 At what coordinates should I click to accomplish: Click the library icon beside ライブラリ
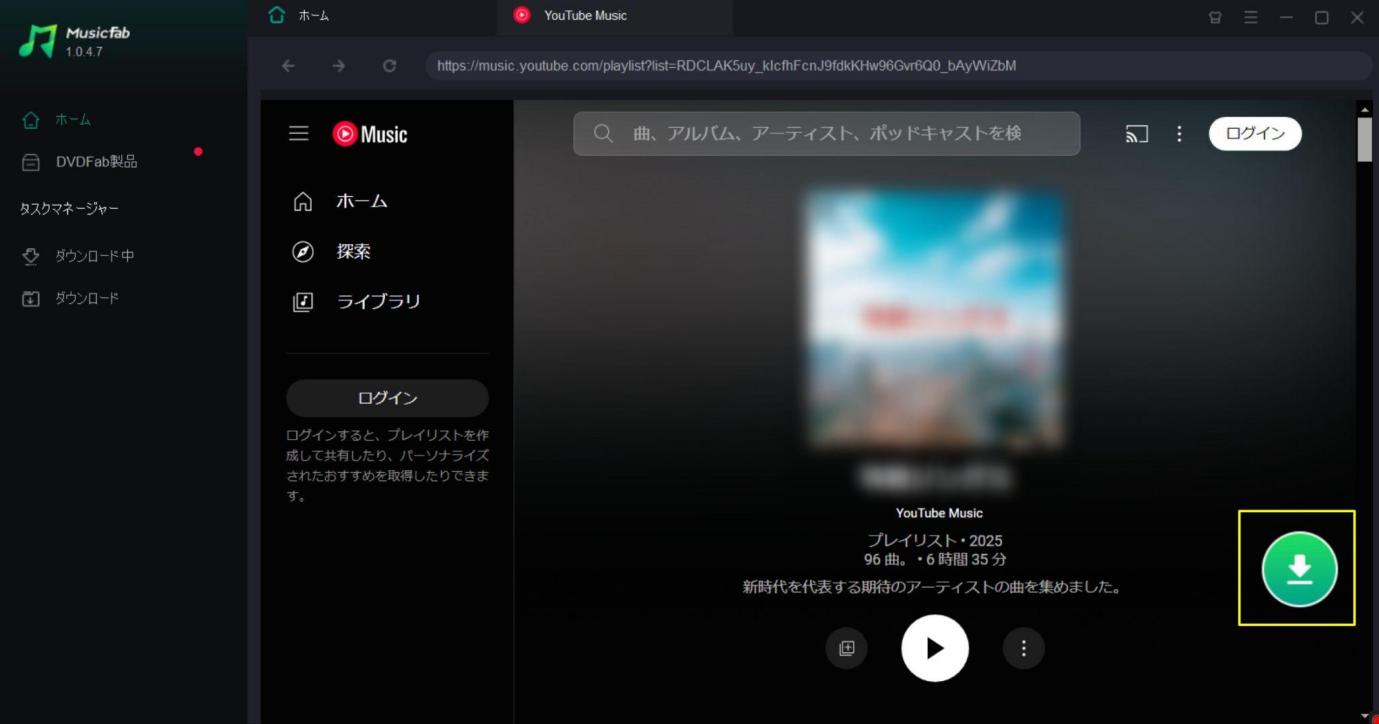tap(303, 301)
